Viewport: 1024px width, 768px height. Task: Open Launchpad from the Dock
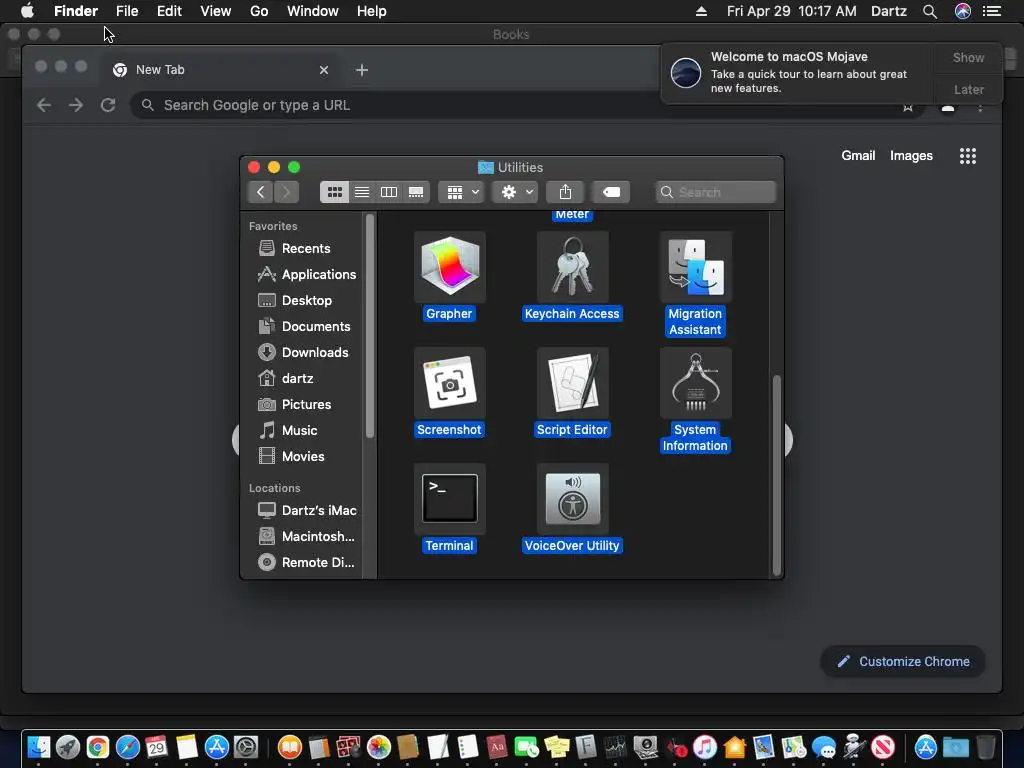point(68,746)
